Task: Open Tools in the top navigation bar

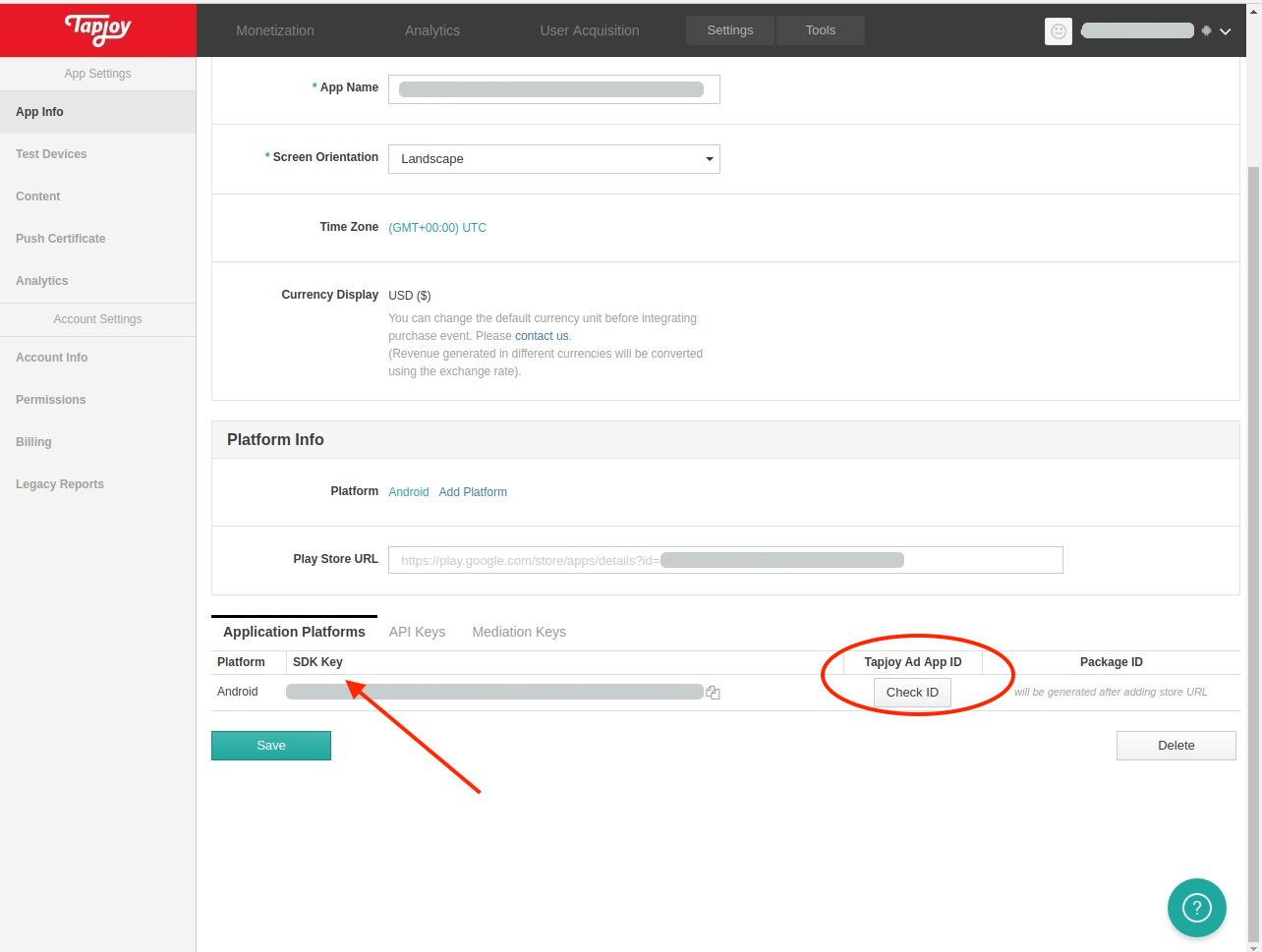Action: point(820,29)
